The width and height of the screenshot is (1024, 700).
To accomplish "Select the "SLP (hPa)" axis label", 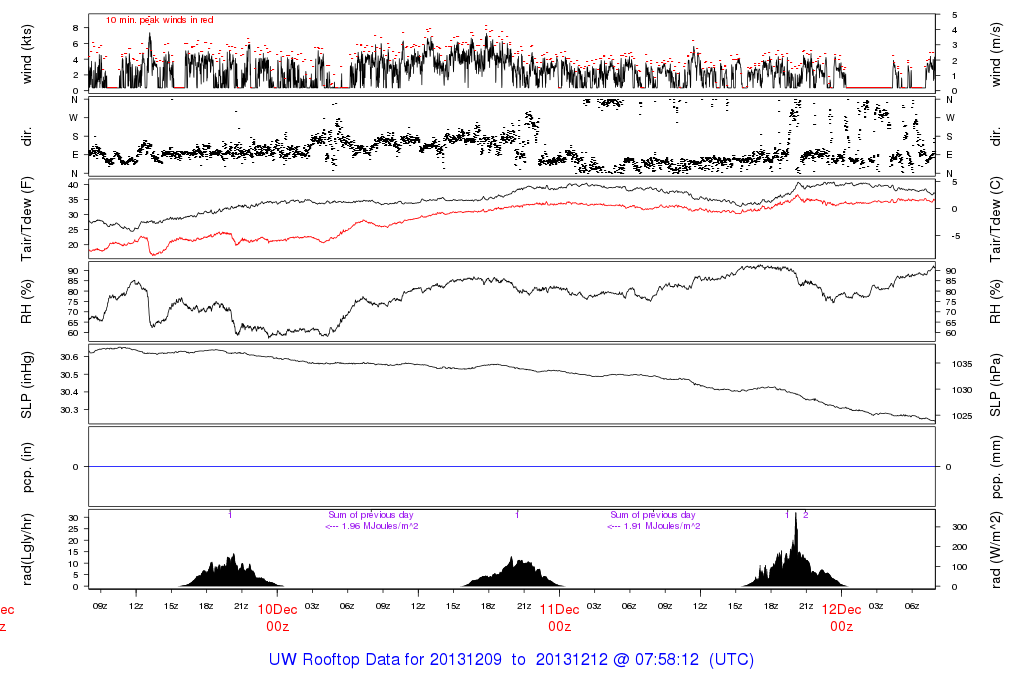I will (995, 385).
